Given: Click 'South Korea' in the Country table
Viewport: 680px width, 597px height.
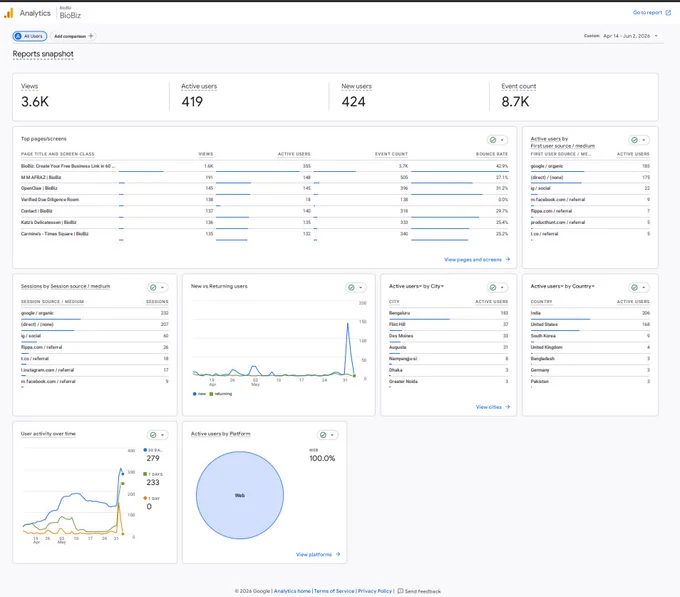Looking at the screenshot, I should point(543,336).
